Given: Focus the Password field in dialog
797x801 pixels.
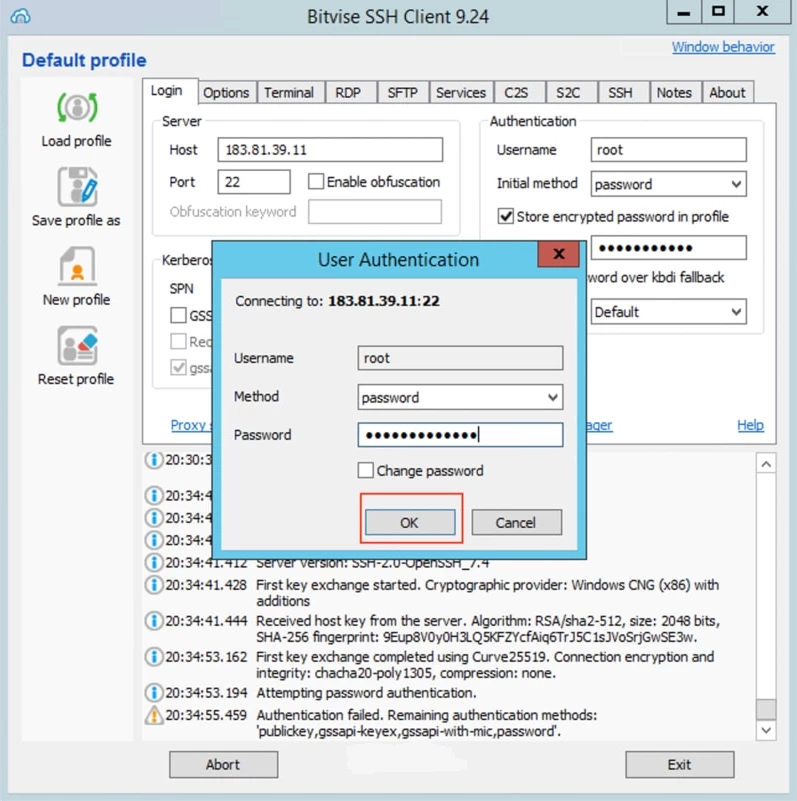Looking at the screenshot, I should click(460, 435).
